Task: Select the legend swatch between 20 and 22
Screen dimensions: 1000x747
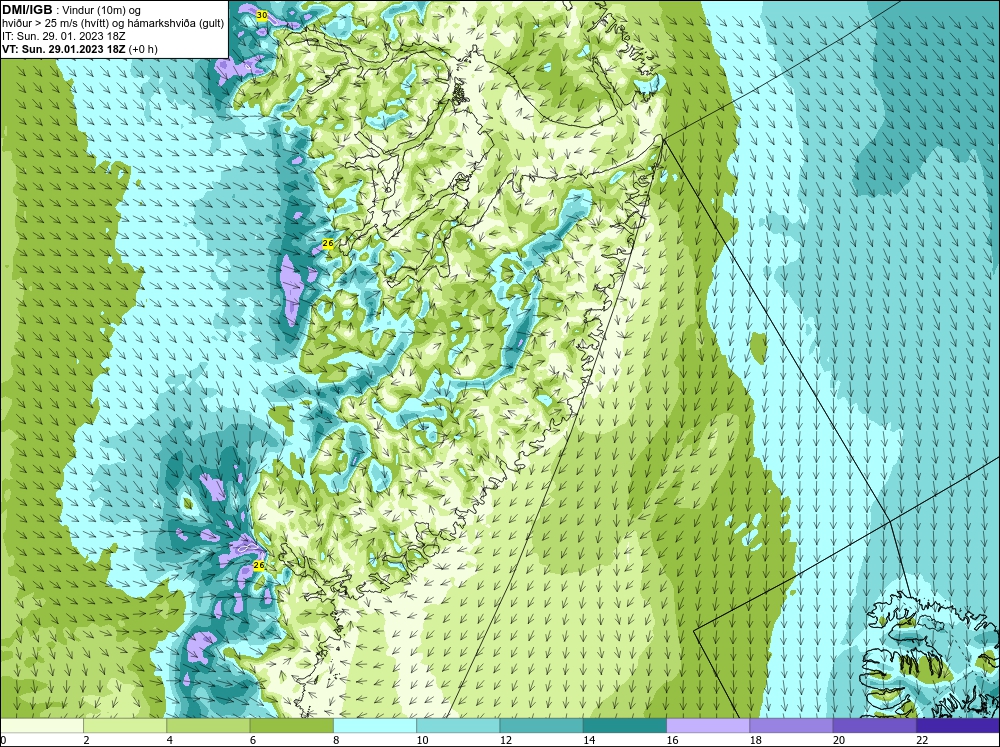Action: point(874,725)
